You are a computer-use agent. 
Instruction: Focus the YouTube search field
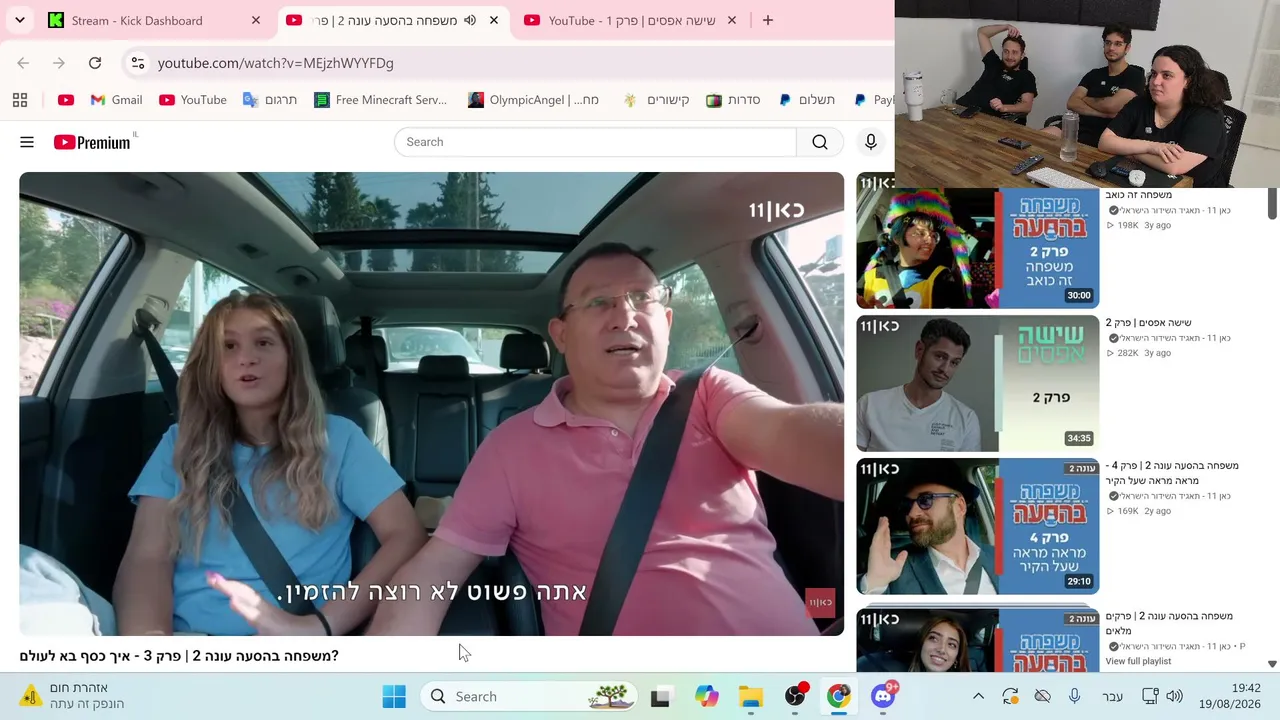pyautogui.click(x=596, y=142)
